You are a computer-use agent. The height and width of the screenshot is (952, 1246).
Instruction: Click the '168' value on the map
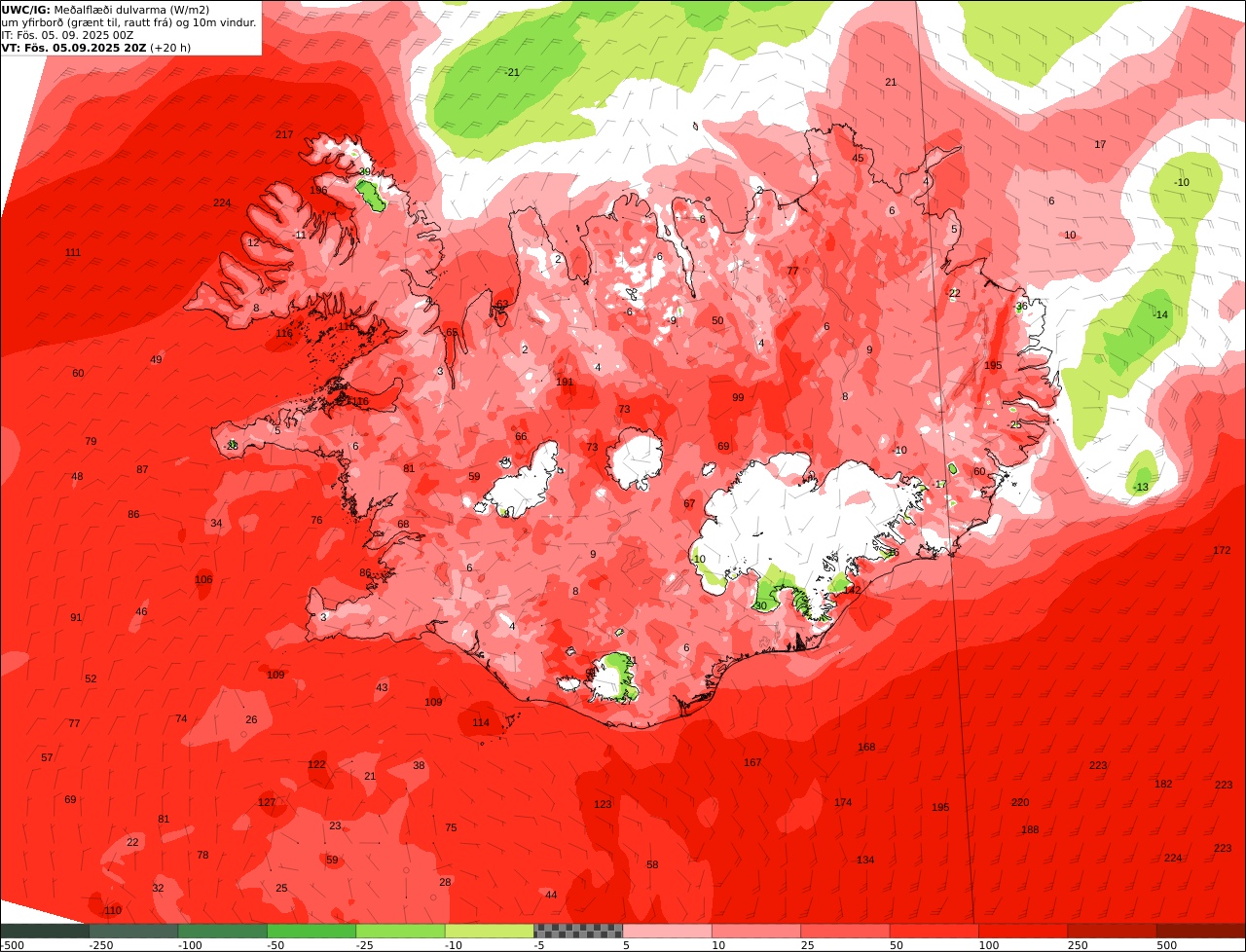pyautogui.click(x=866, y=747)
